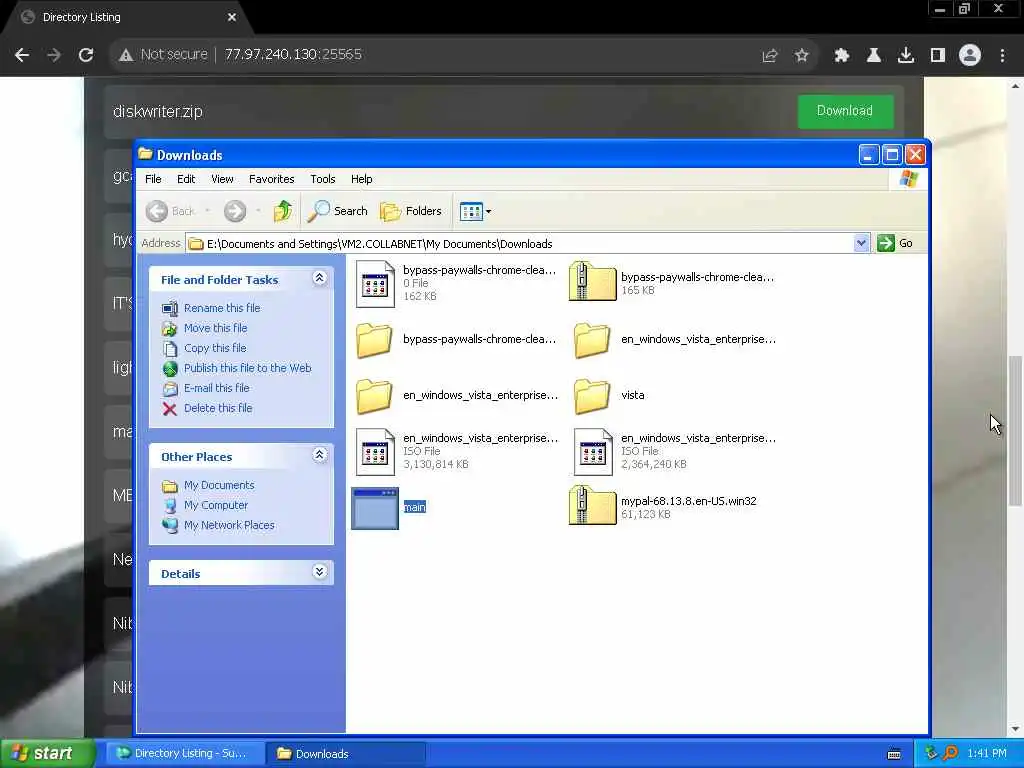Click the main application file icon

coord(375,508)
